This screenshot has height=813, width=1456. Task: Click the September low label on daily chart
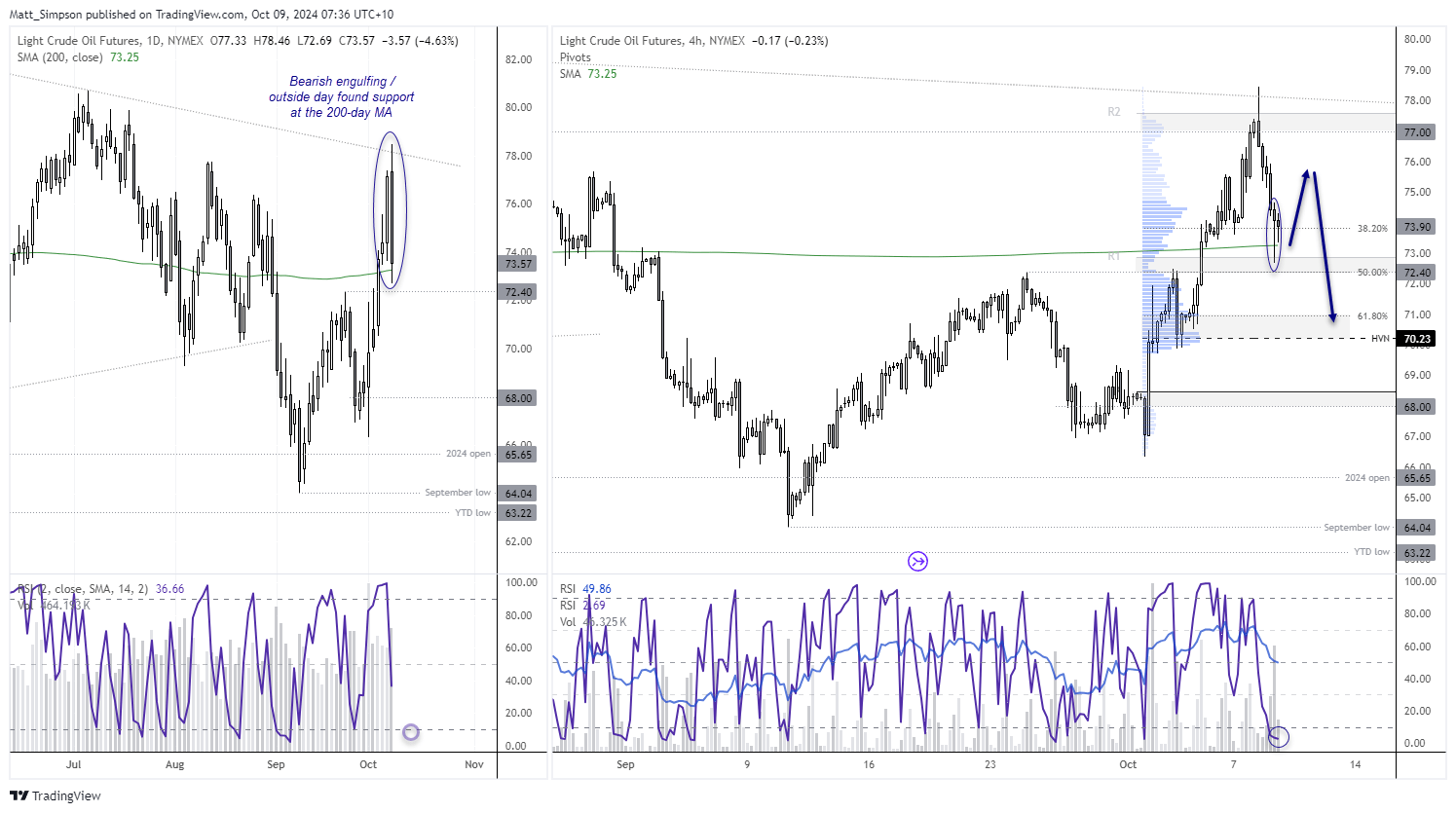click(x=458, y=493)
